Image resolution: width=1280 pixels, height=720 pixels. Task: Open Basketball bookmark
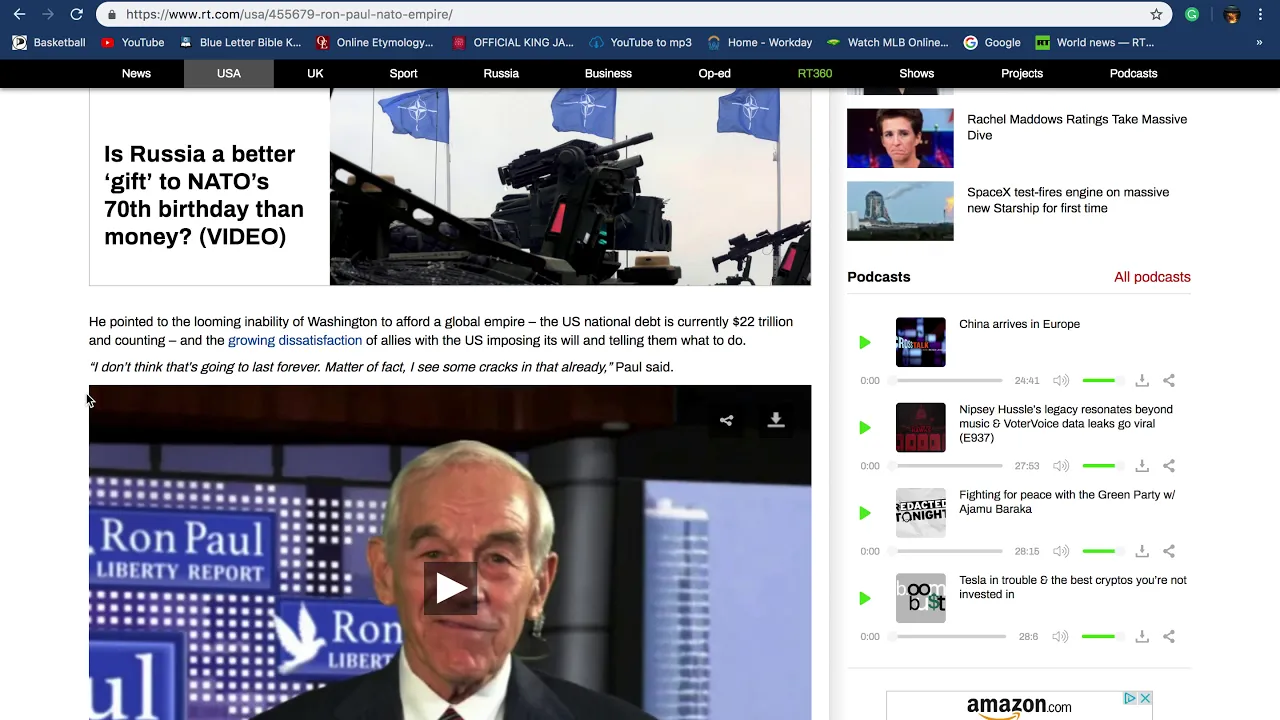(x=49, y=43)
